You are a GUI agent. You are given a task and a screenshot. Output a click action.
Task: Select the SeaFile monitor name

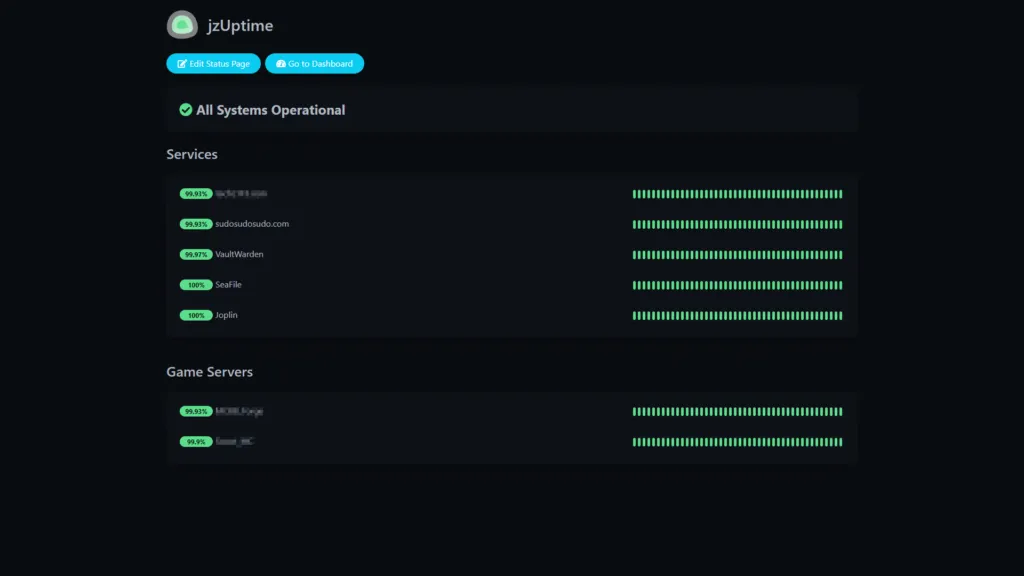click(x=228, y=285)
